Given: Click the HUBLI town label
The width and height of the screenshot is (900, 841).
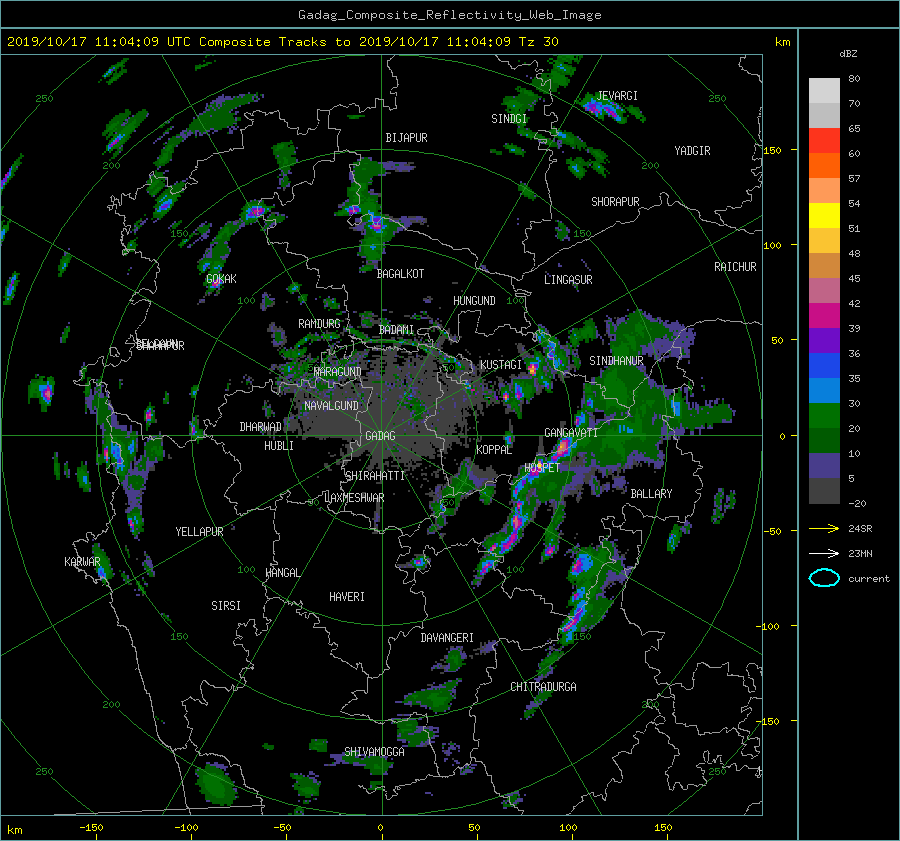Looking at the screenshot, I should click(279, 446).
